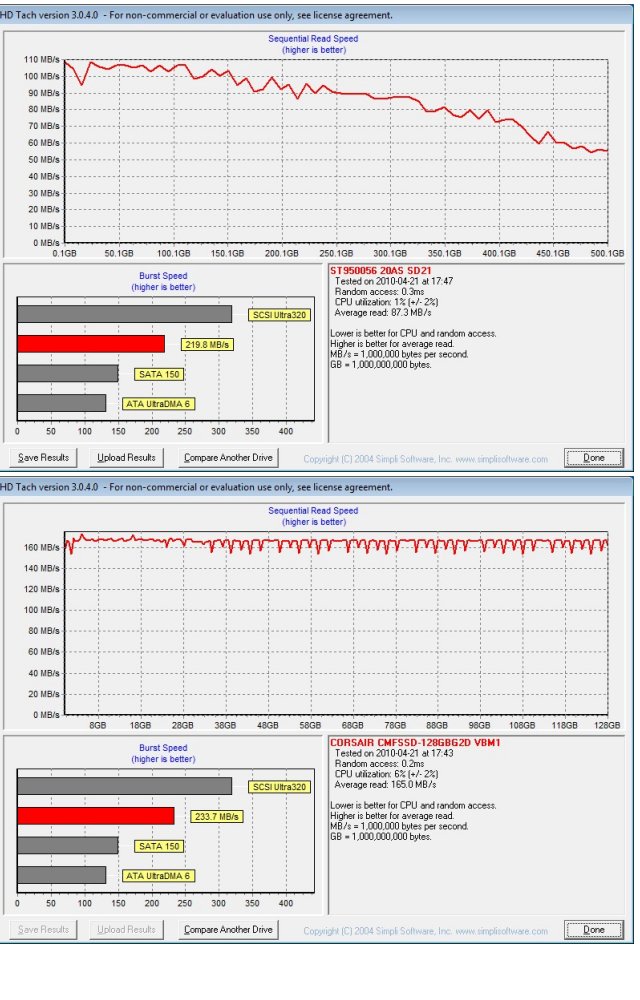Click SCSI Ultra320 label in the ST950056 window
640x1000 pixels.
[x=279, y=314]
